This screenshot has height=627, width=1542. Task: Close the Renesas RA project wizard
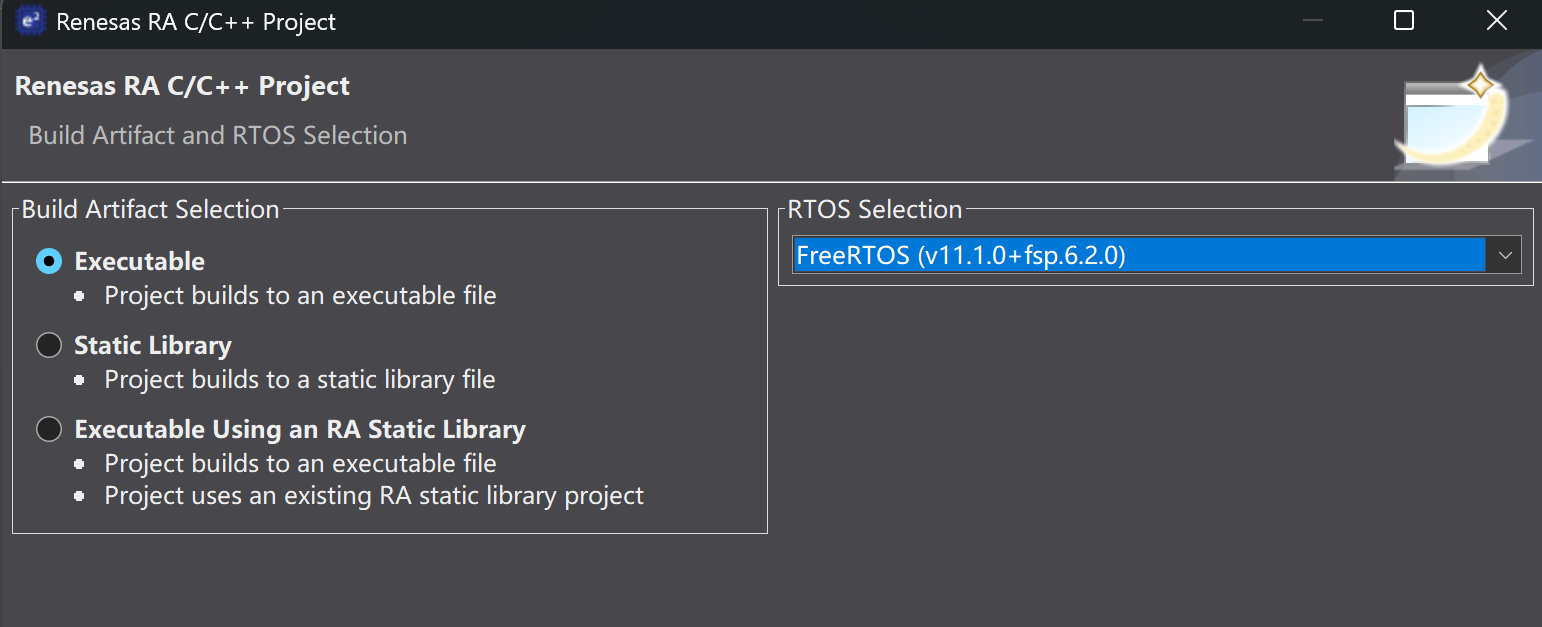pyautogui.click(x=1496, y=21)
